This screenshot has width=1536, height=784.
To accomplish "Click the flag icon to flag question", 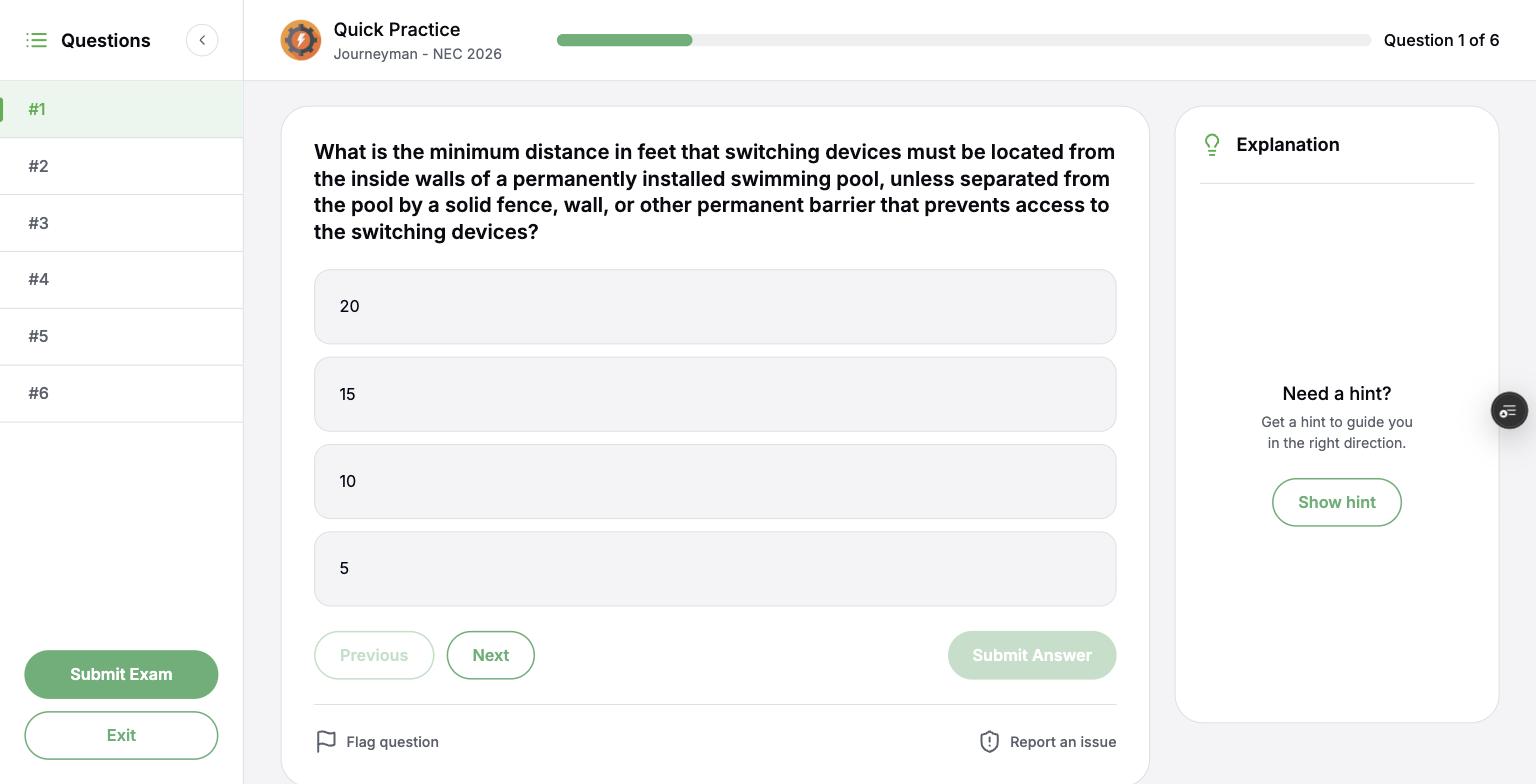I will [326, 742].
